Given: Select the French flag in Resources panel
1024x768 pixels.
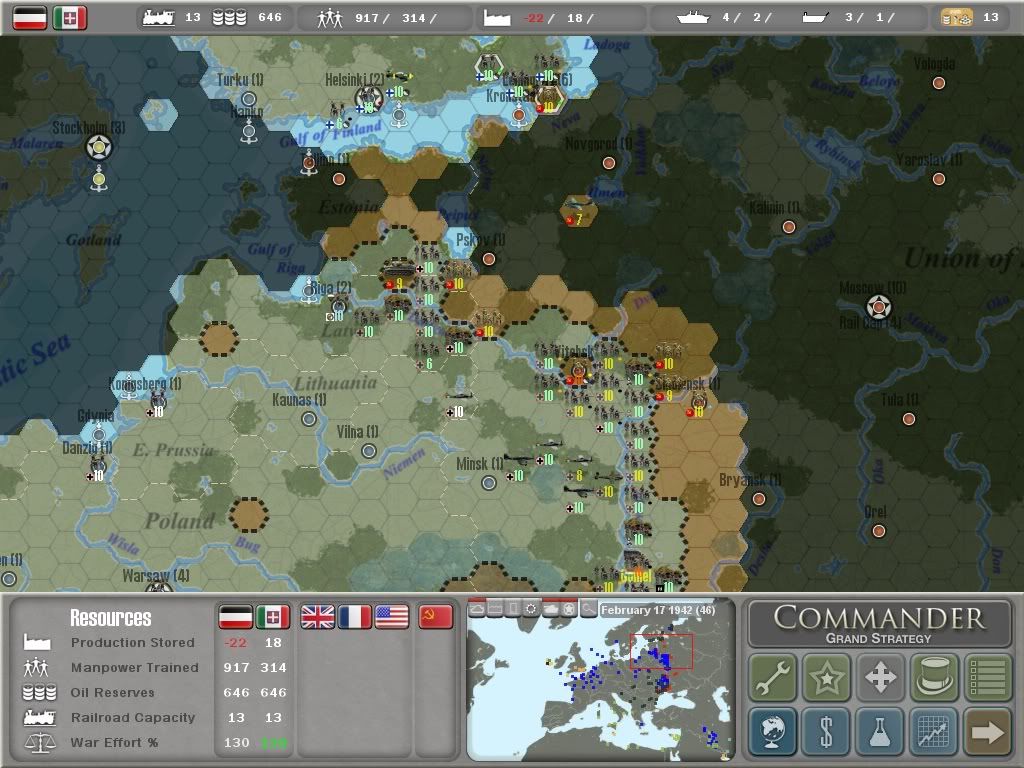Looking at the screenshot, I should [x=355, y=616].
